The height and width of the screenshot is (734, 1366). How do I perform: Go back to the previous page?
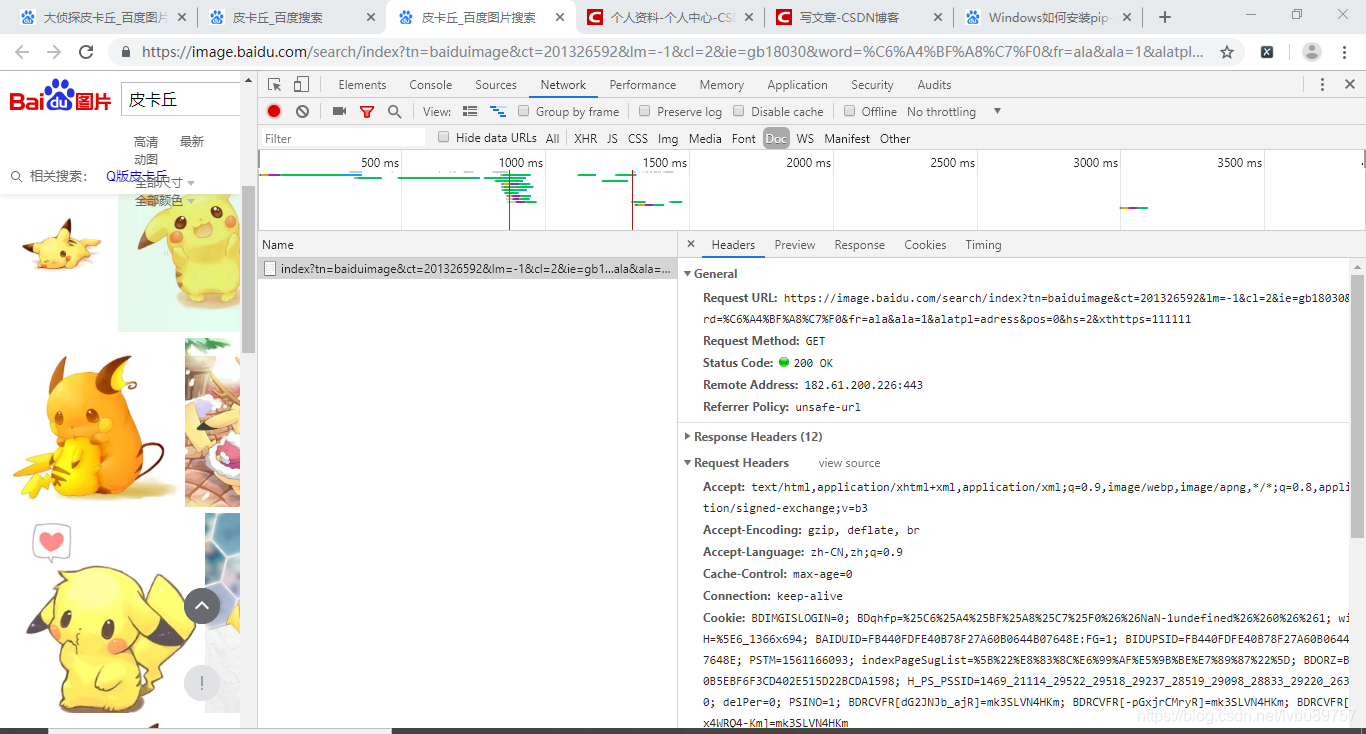23,52
